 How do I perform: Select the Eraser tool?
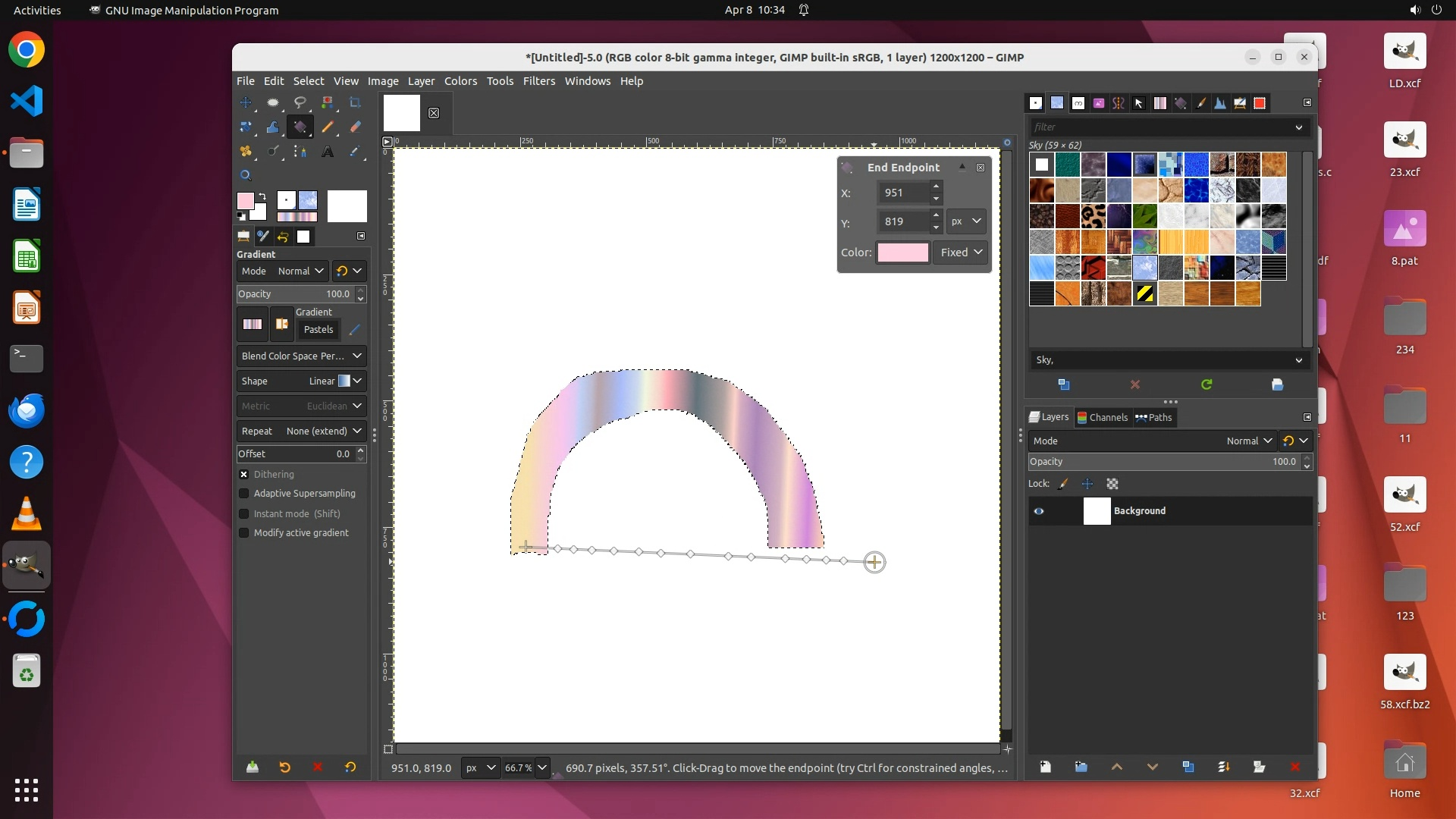[x=355, y=127]
